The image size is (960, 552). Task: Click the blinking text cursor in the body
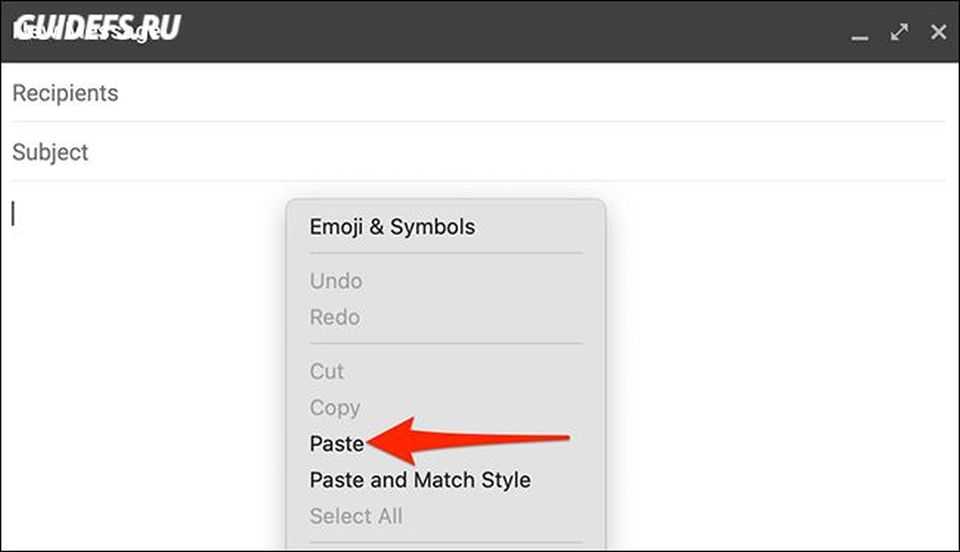point(13,213)
